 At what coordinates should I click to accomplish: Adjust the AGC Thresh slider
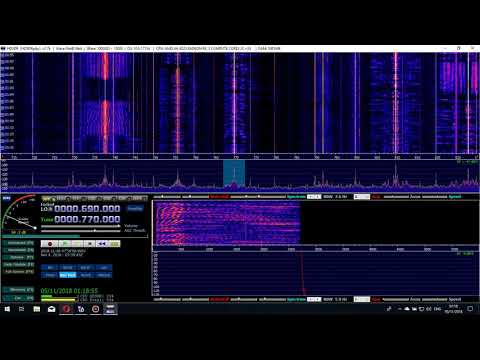[x=81, y=231]
